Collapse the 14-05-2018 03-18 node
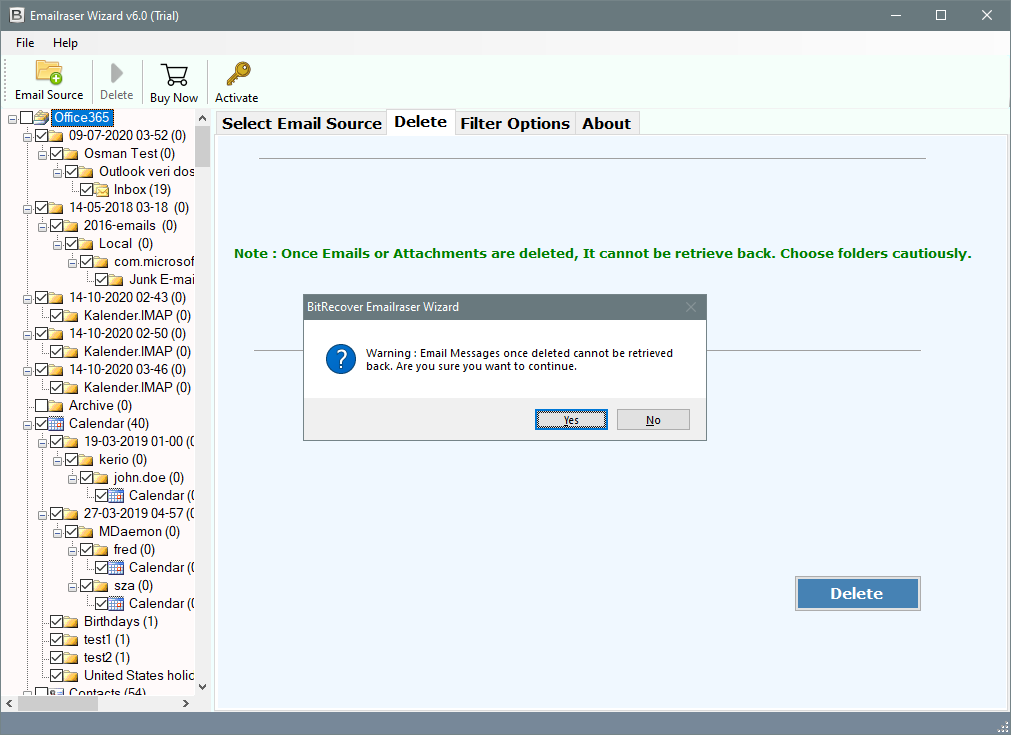 (27, 209)
